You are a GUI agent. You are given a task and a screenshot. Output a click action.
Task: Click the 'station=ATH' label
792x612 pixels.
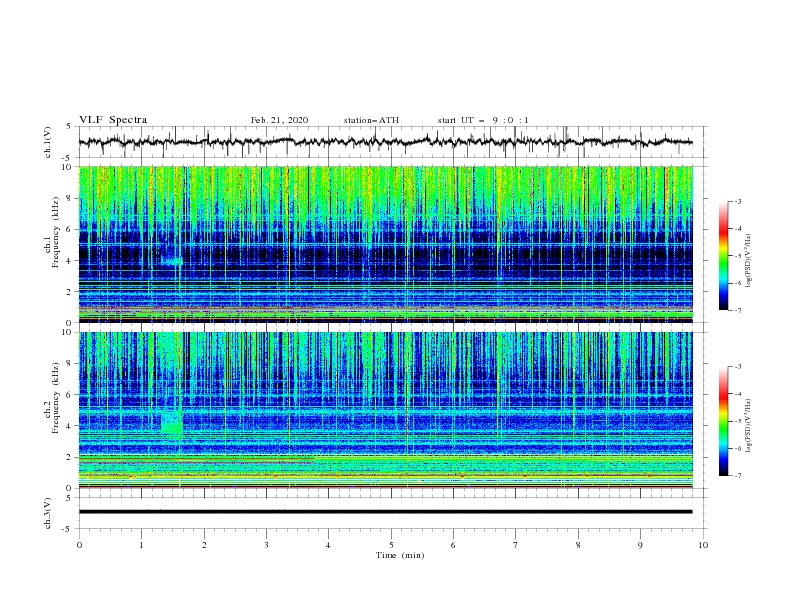(x=371, y=120)
